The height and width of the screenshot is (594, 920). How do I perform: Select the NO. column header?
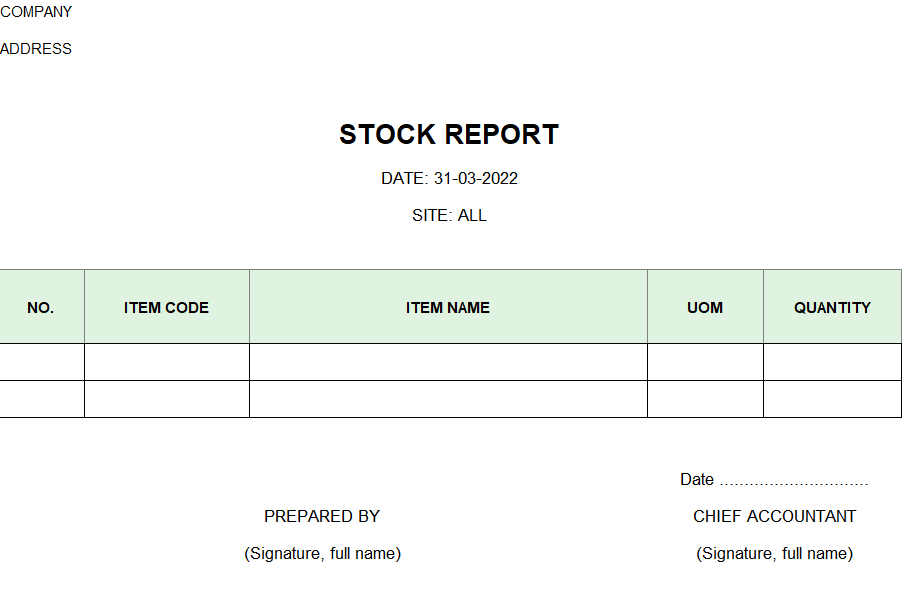click(x=40, y=307)
